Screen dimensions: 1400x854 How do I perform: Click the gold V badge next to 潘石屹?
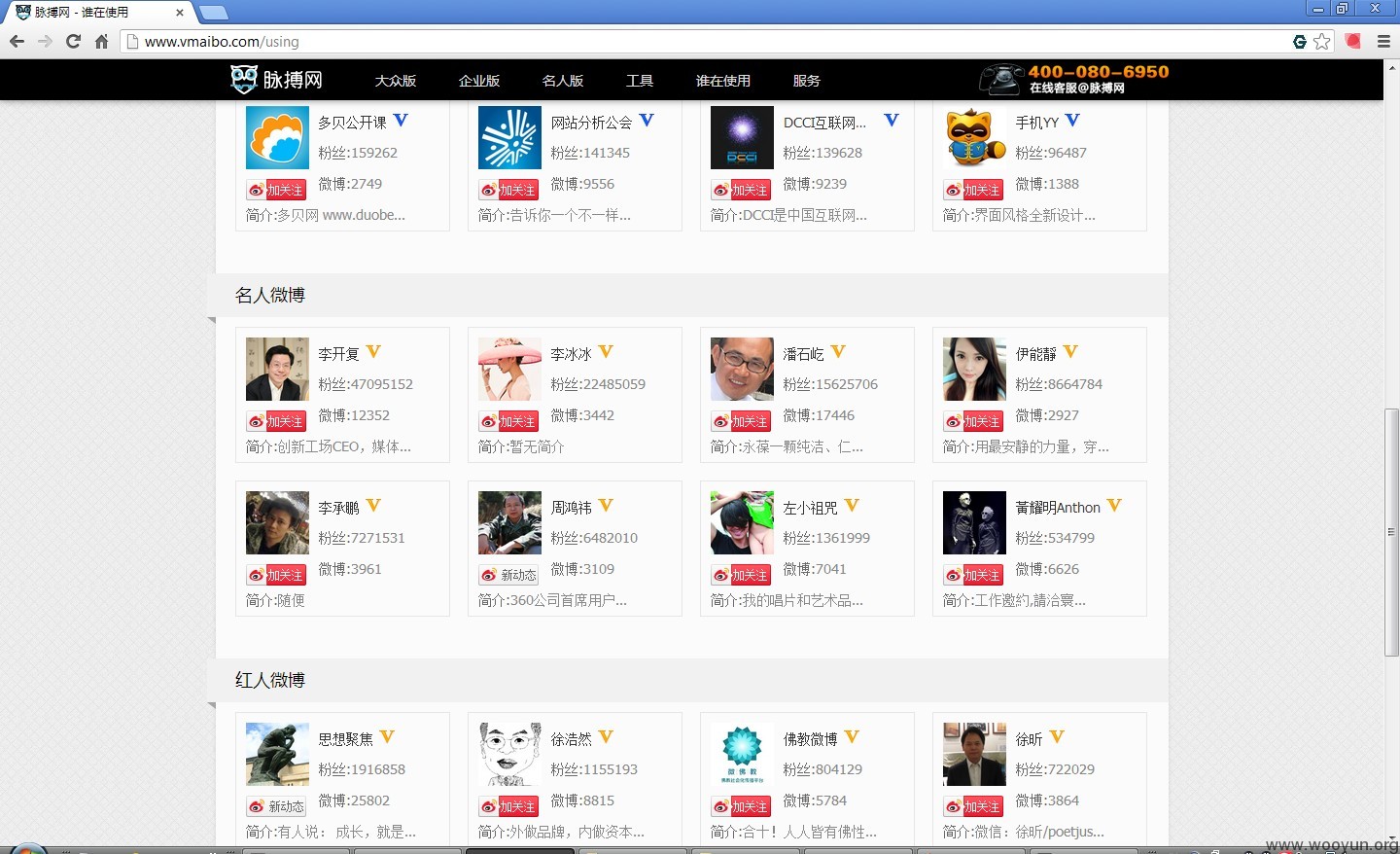pyautogui.click(x=838, y=352)
